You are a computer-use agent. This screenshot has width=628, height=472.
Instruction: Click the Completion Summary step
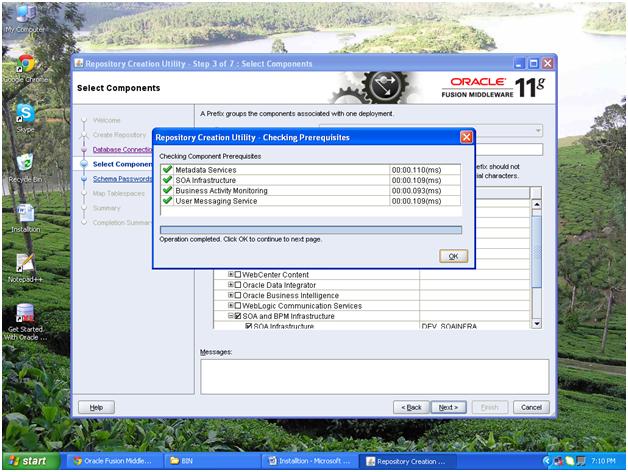point(122,222)
